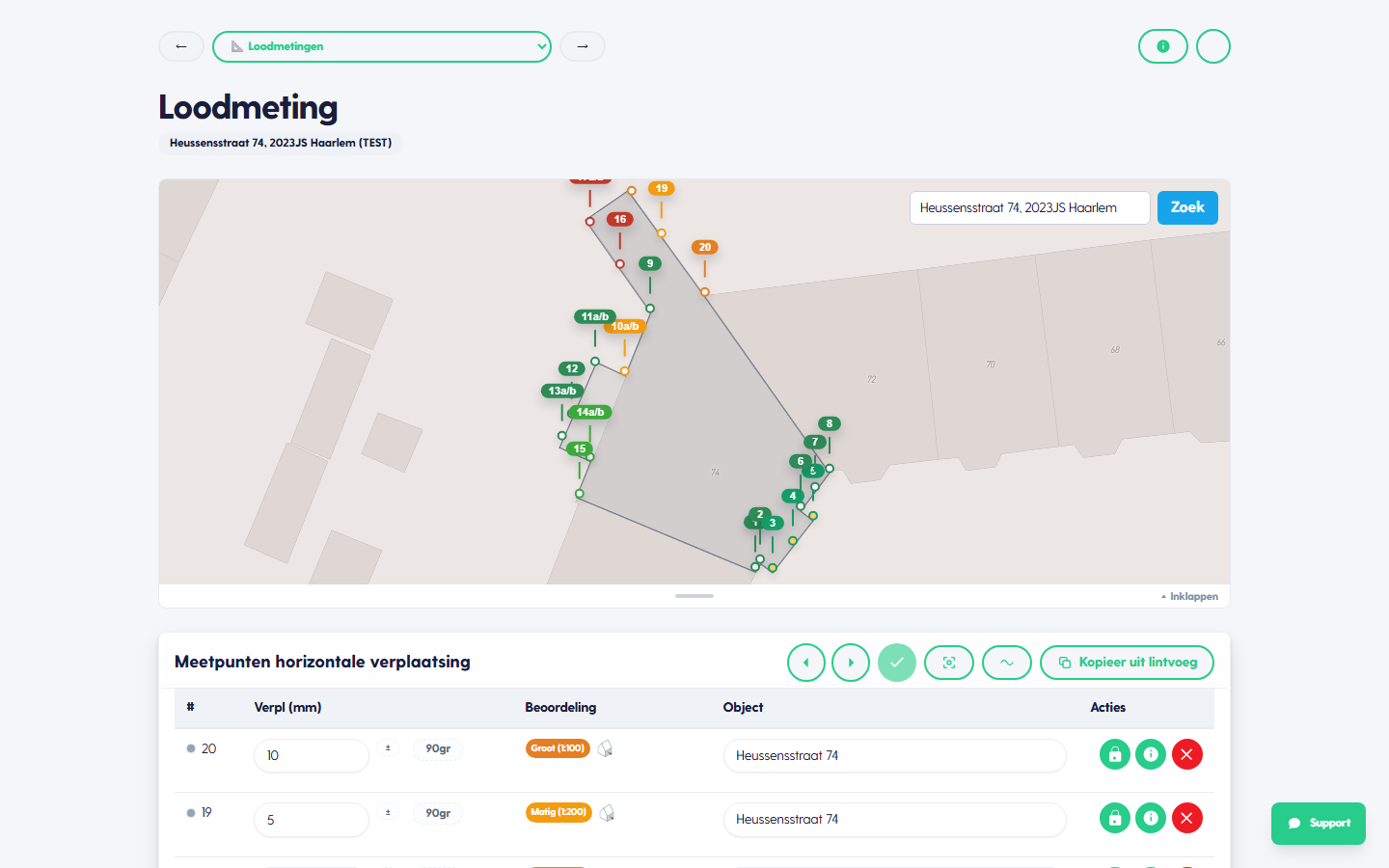
Task: Select map marker 3
Action: click(773, 523)
